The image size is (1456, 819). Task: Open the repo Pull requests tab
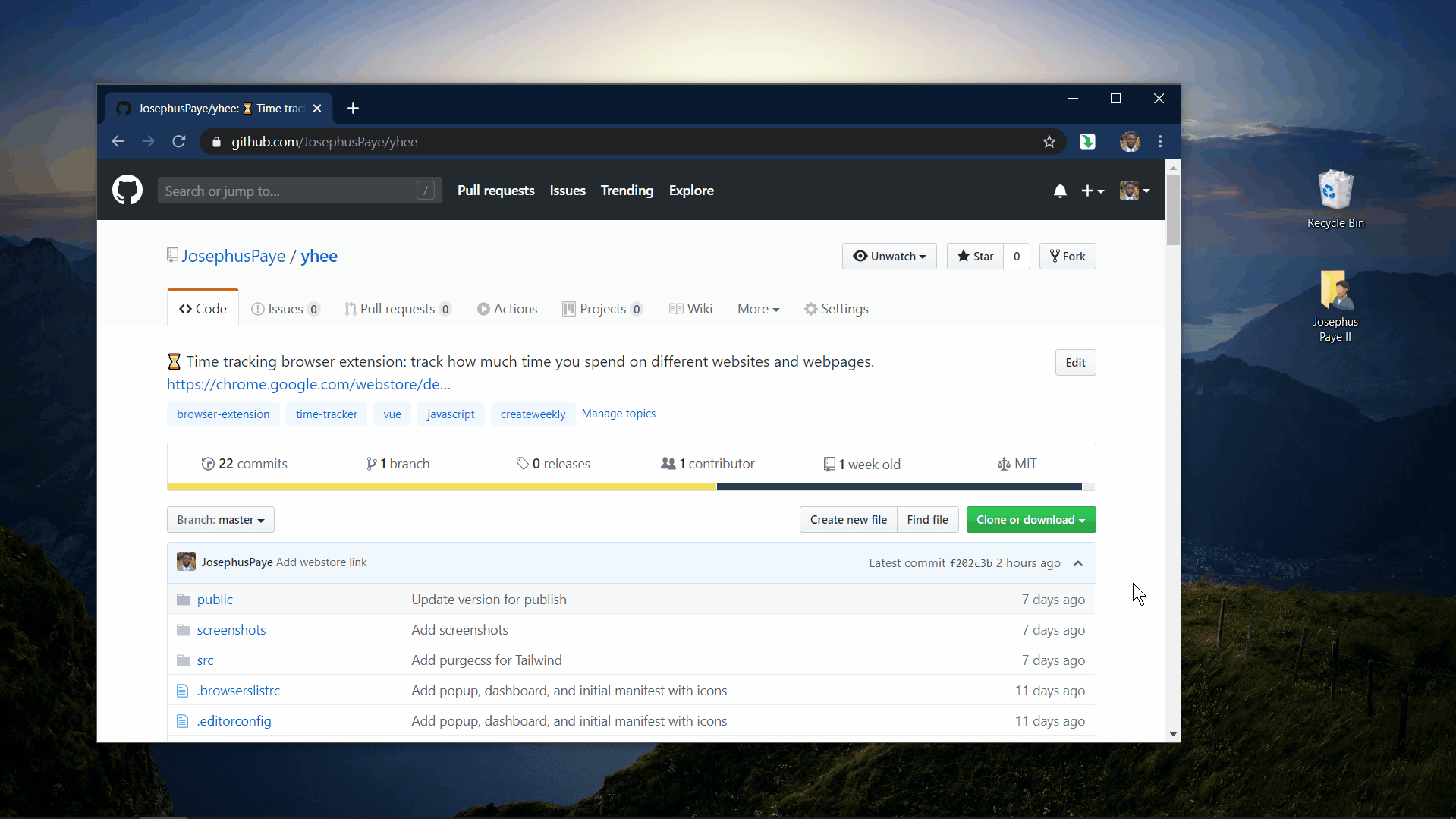click(x=398, y=309)
